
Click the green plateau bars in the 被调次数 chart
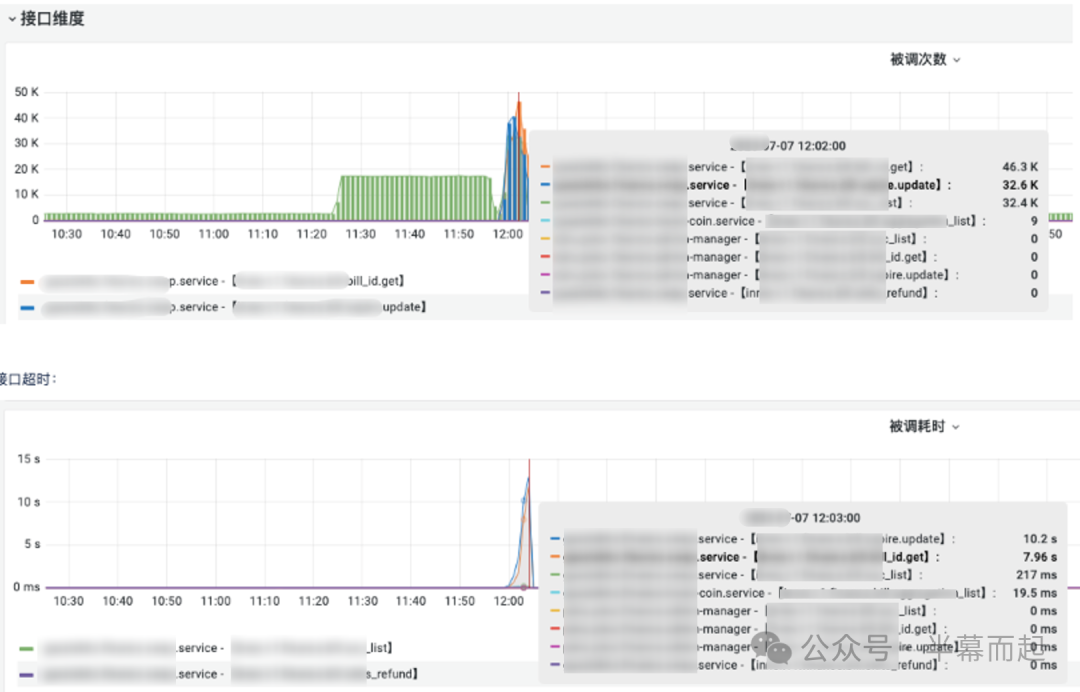pyautogui.click(x=416, y=198)
